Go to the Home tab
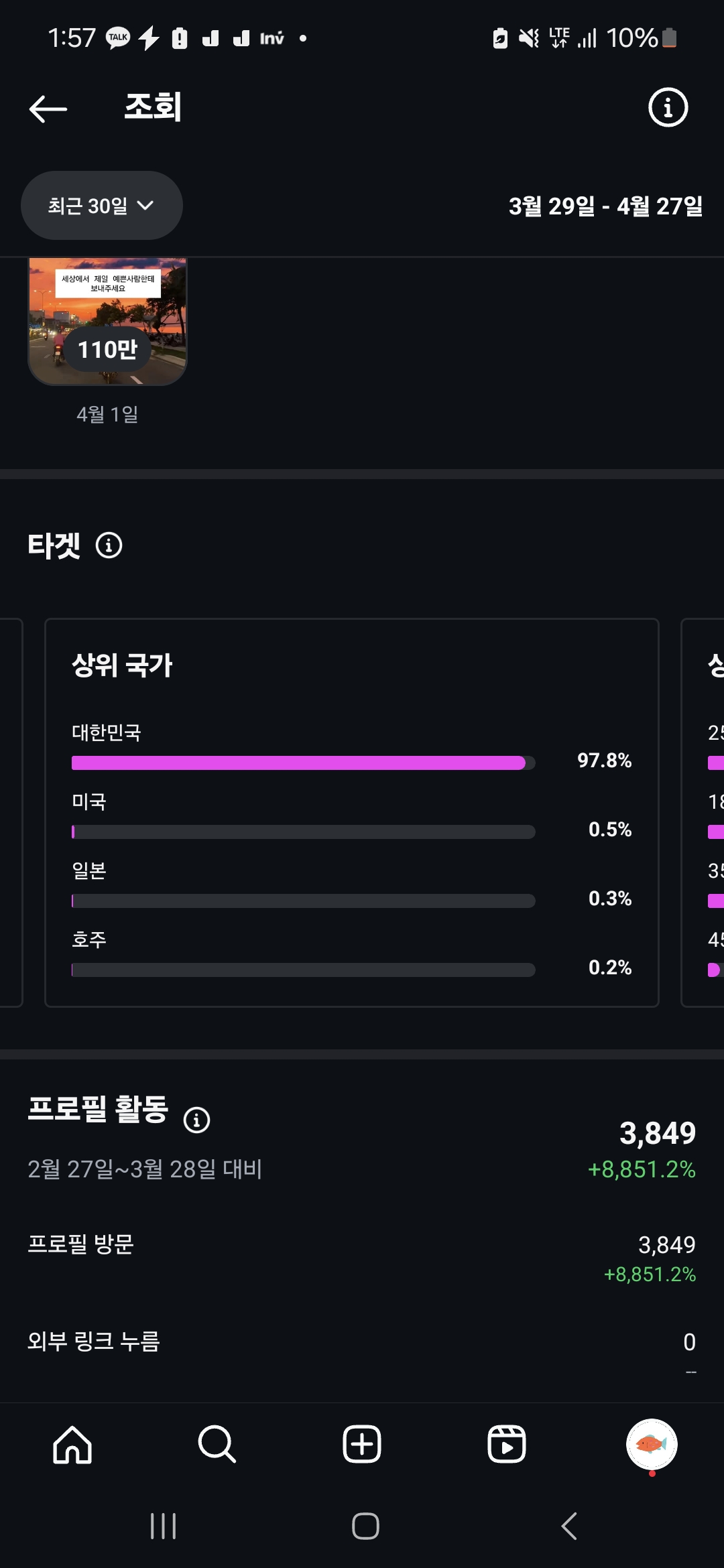The width and height of the screenshot is (724, 1568). [x=72, y=1444]
